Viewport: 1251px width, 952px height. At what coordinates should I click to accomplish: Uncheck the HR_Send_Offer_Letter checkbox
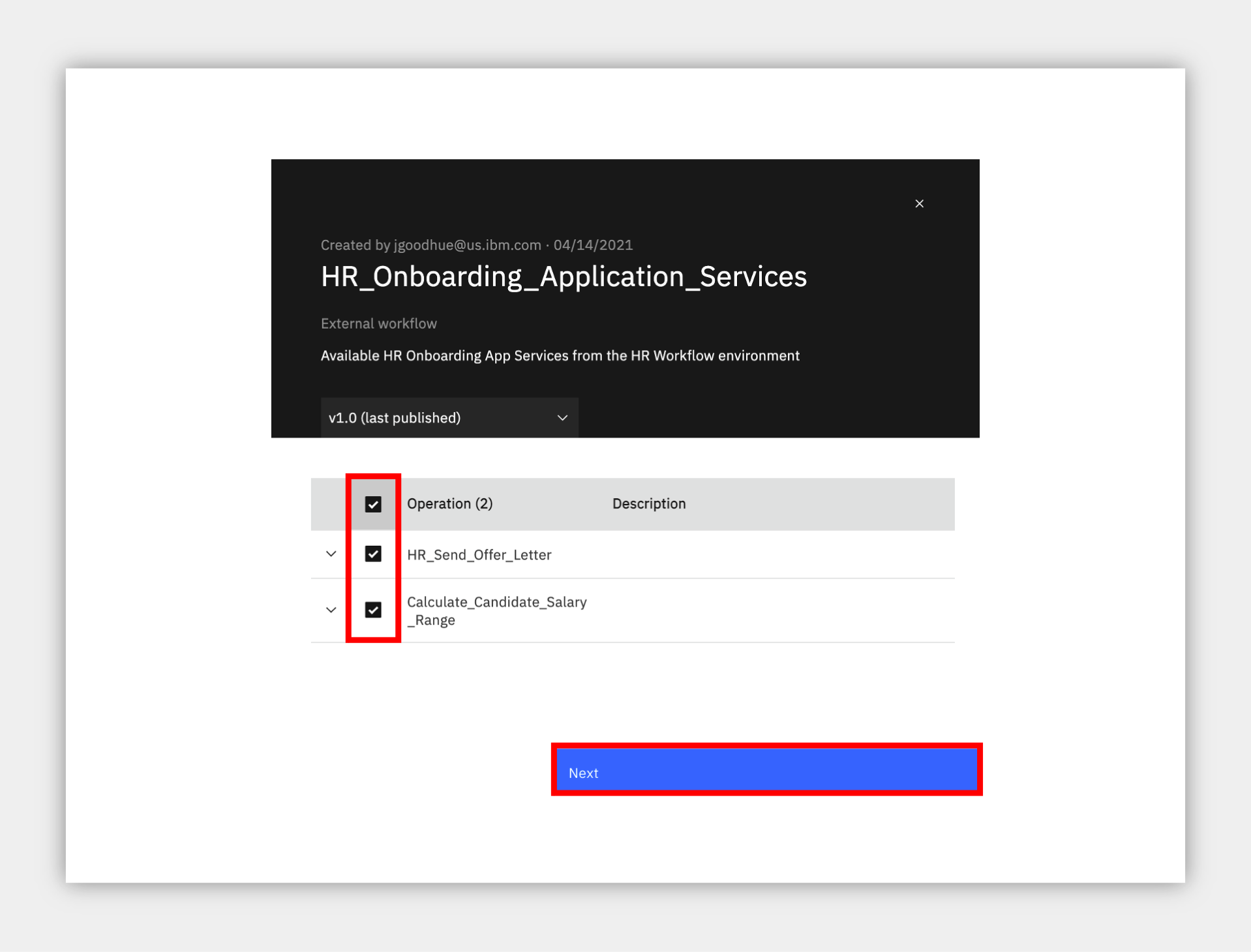[x=373, y=554]
